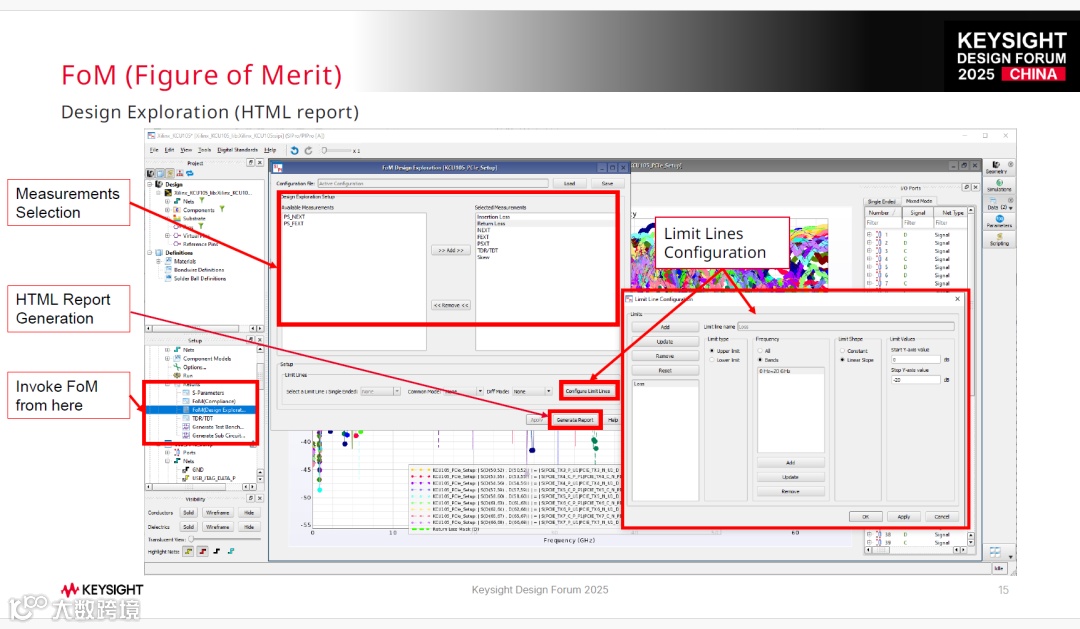The height and width of the screenshot is (629, 1080).
Task: Open the Single Ended limit line dropdown
Action: (x=380, y=391)
